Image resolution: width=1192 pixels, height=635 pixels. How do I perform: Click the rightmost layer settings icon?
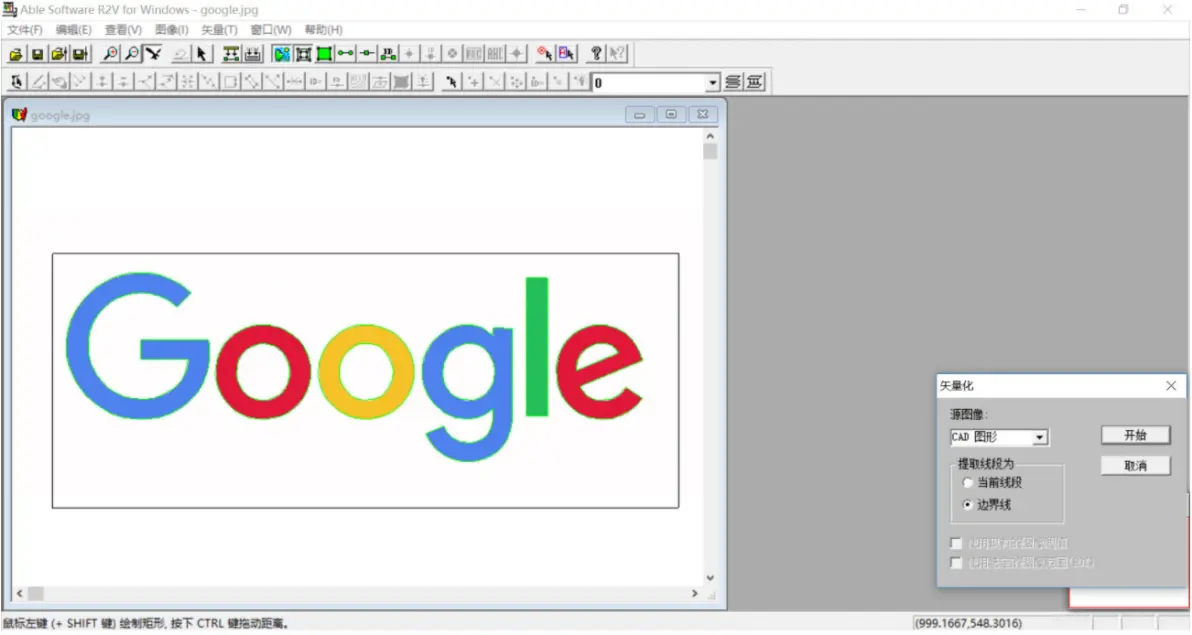click(x=754, y=82)
